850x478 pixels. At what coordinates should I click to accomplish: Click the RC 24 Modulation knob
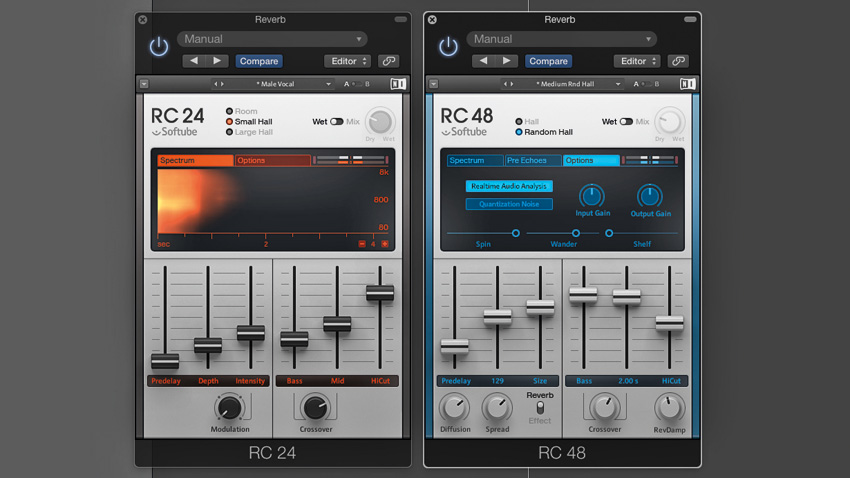(x=229, y=408)
